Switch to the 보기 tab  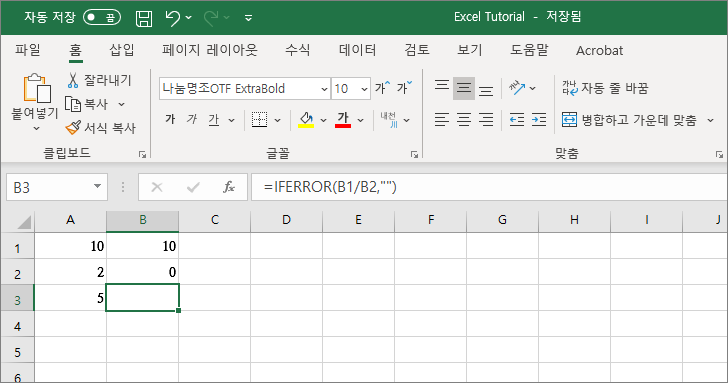[x=469, y=50]
